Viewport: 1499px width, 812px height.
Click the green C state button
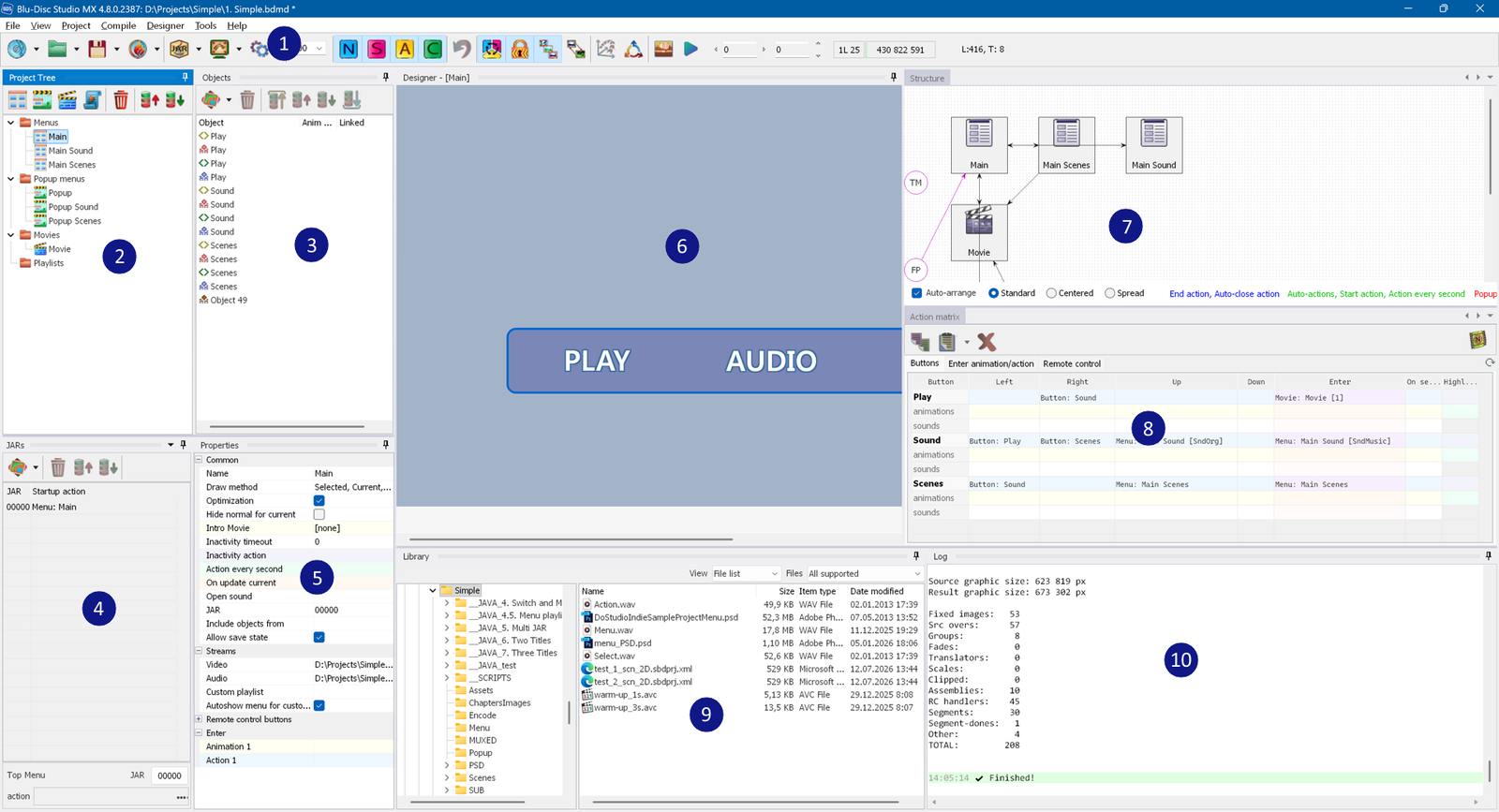433,49
